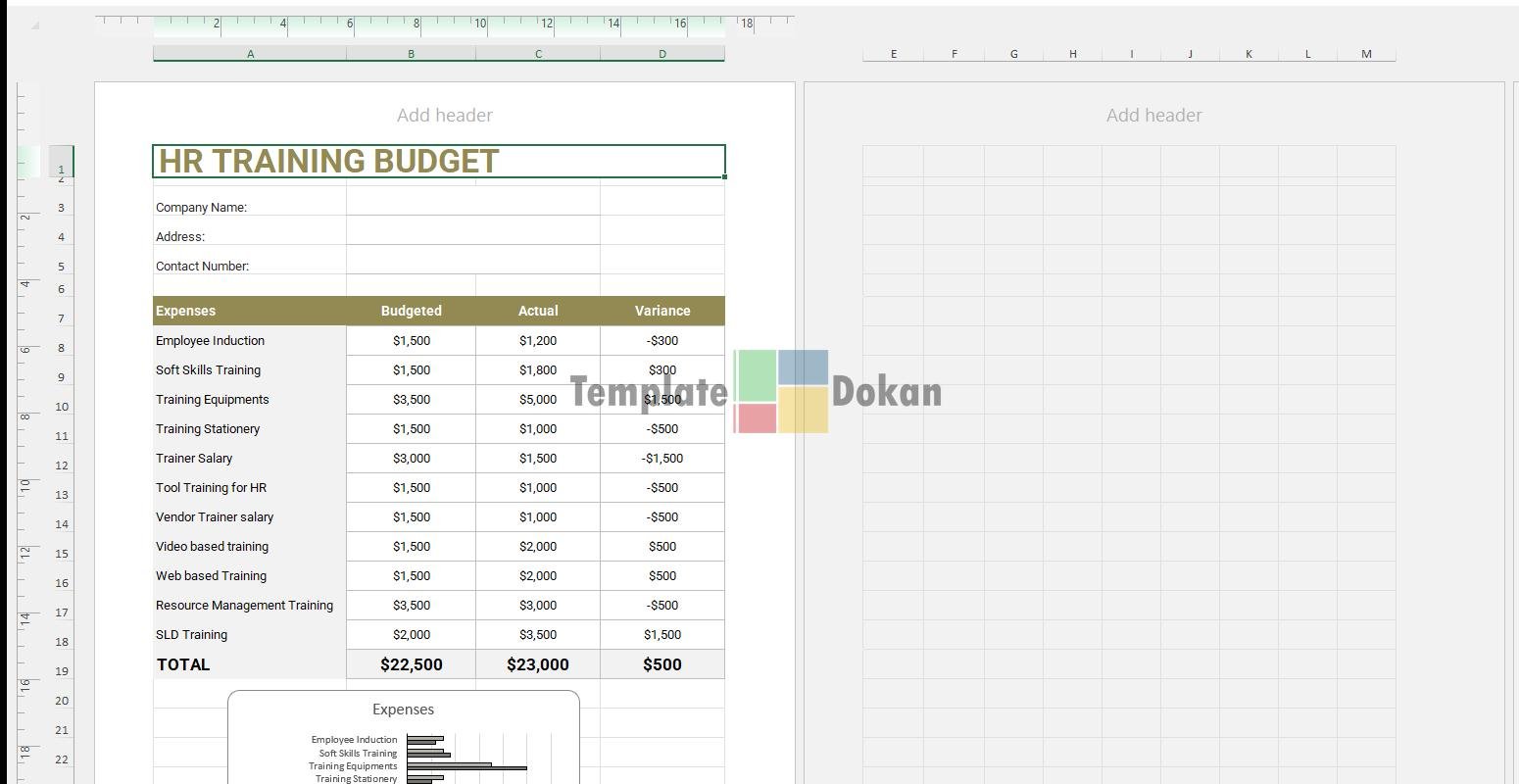Image resolution: width=1519 pixels, height=784 pixels.
Task: Select column M header
Action: pos(1366,54)
